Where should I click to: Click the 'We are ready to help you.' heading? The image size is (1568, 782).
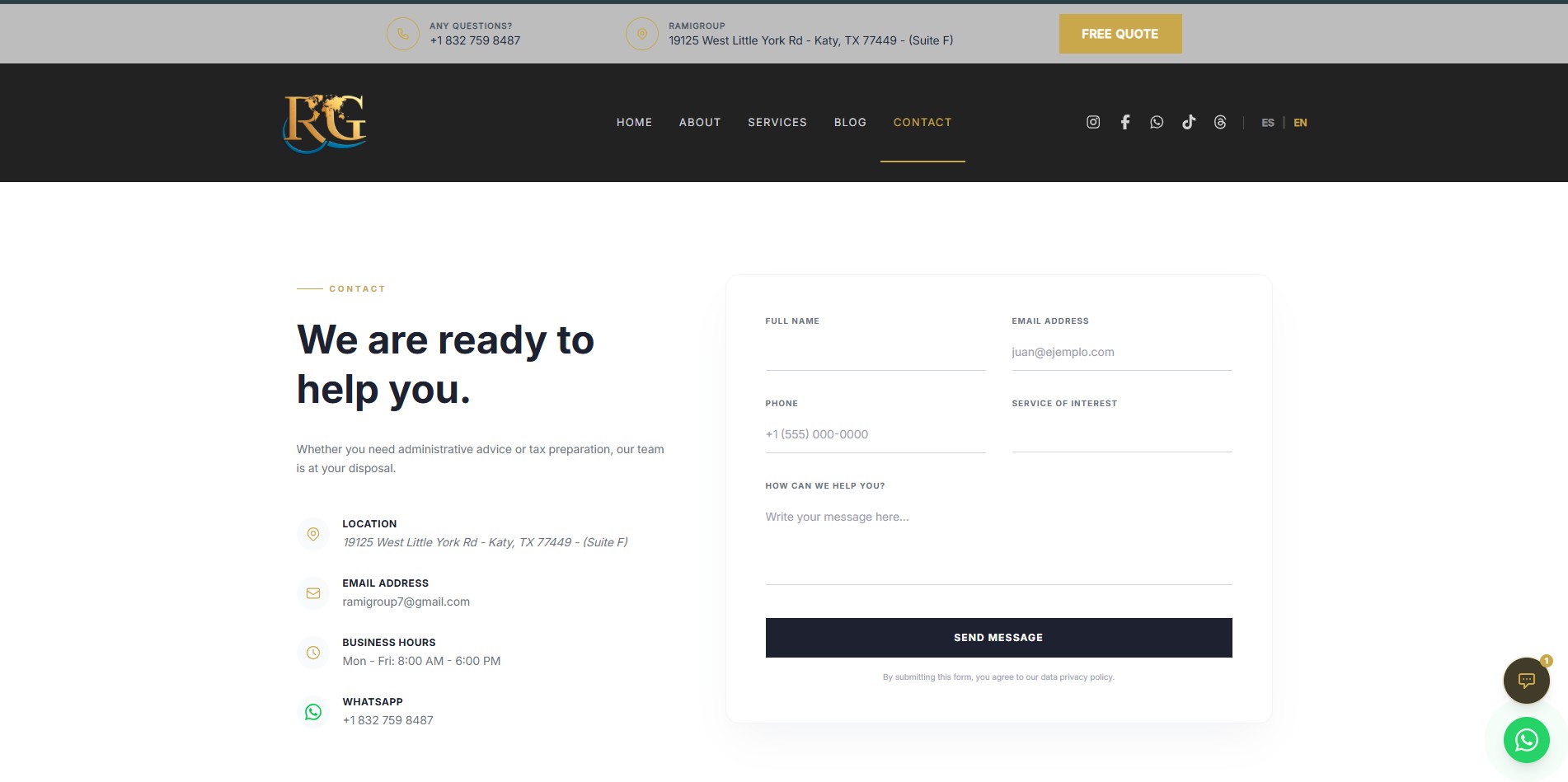pos(446,365)
